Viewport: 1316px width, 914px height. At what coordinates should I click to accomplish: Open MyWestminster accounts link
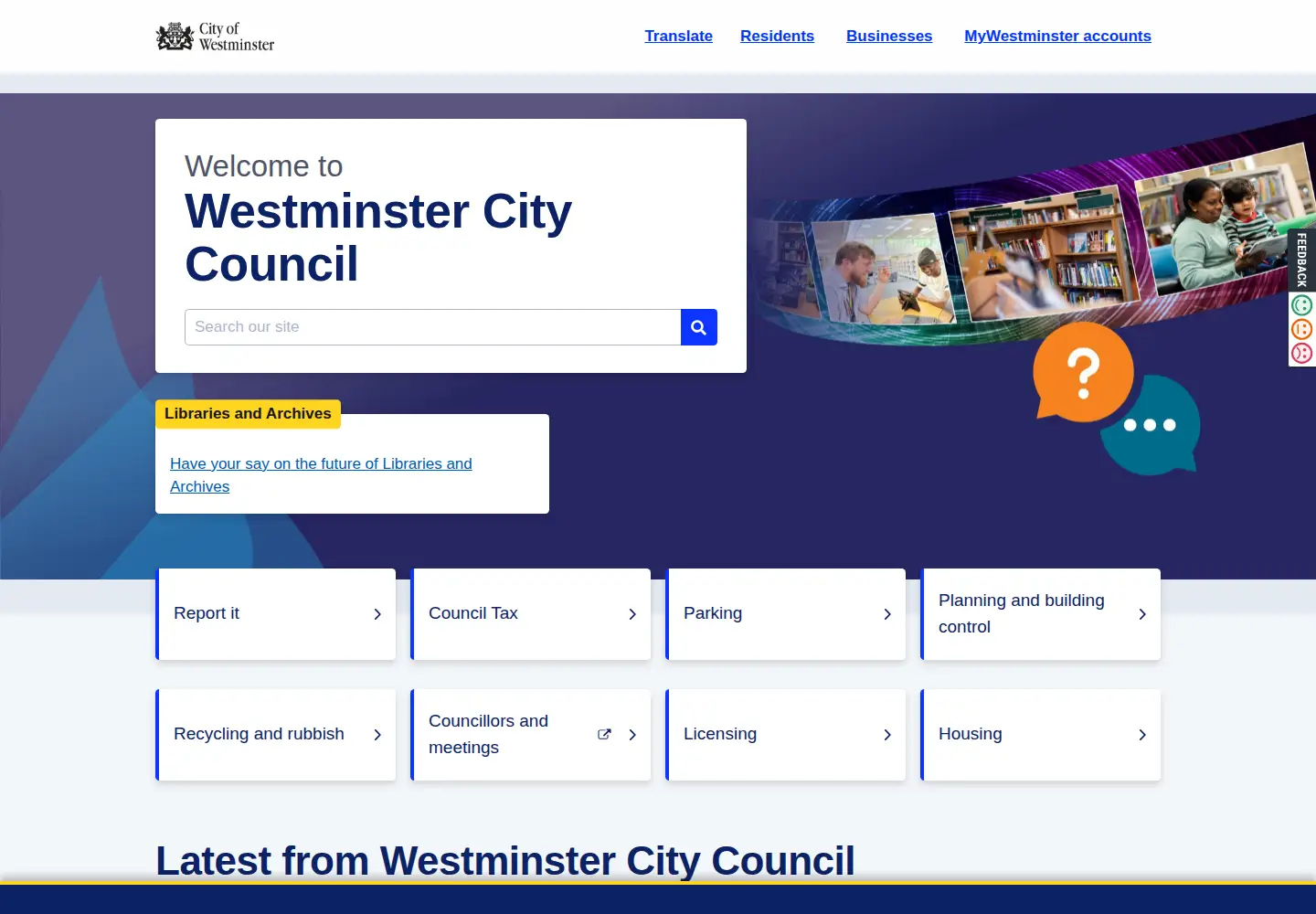coord(1058,37)
